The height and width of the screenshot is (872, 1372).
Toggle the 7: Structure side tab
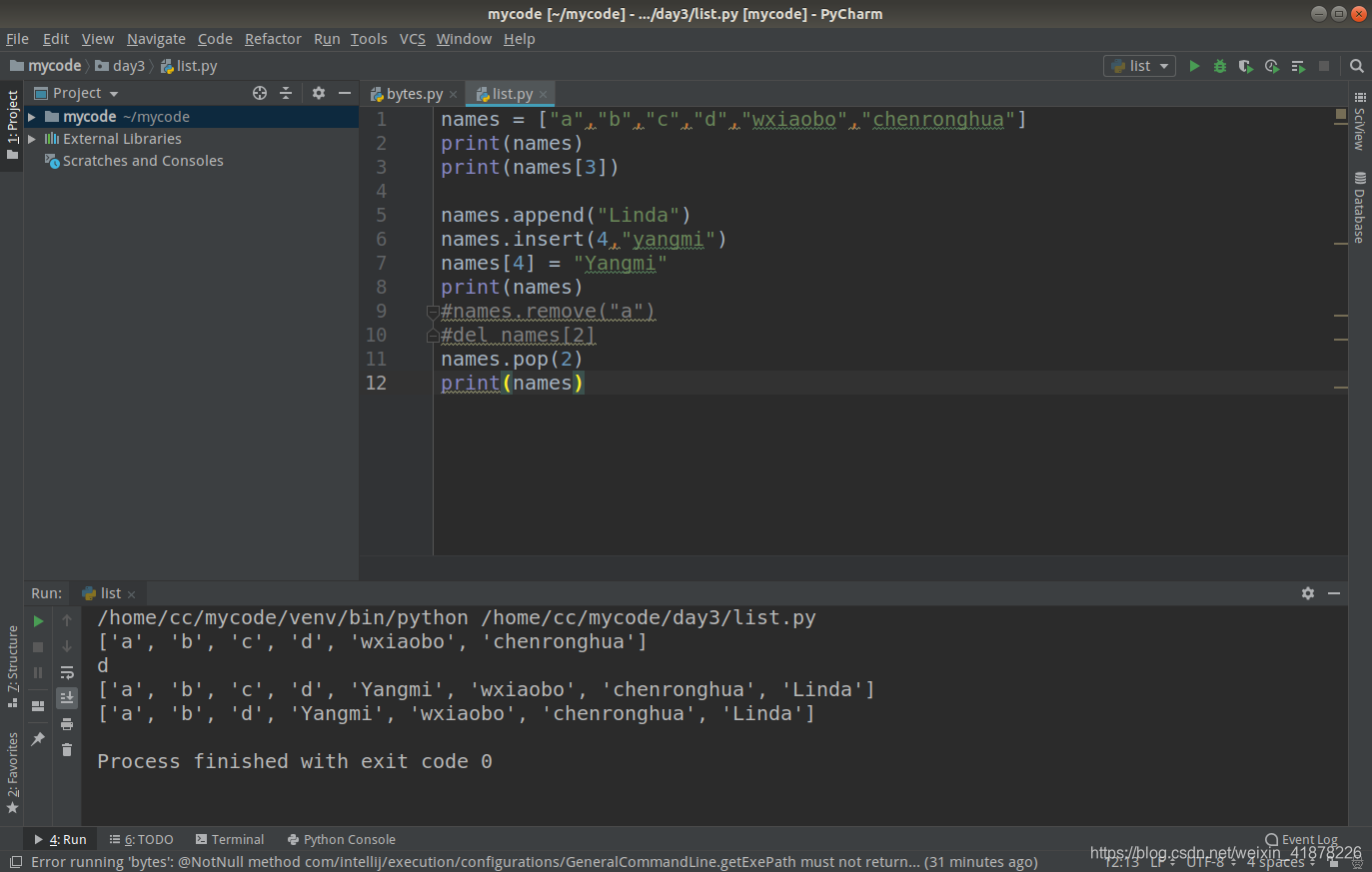[12, 666]
